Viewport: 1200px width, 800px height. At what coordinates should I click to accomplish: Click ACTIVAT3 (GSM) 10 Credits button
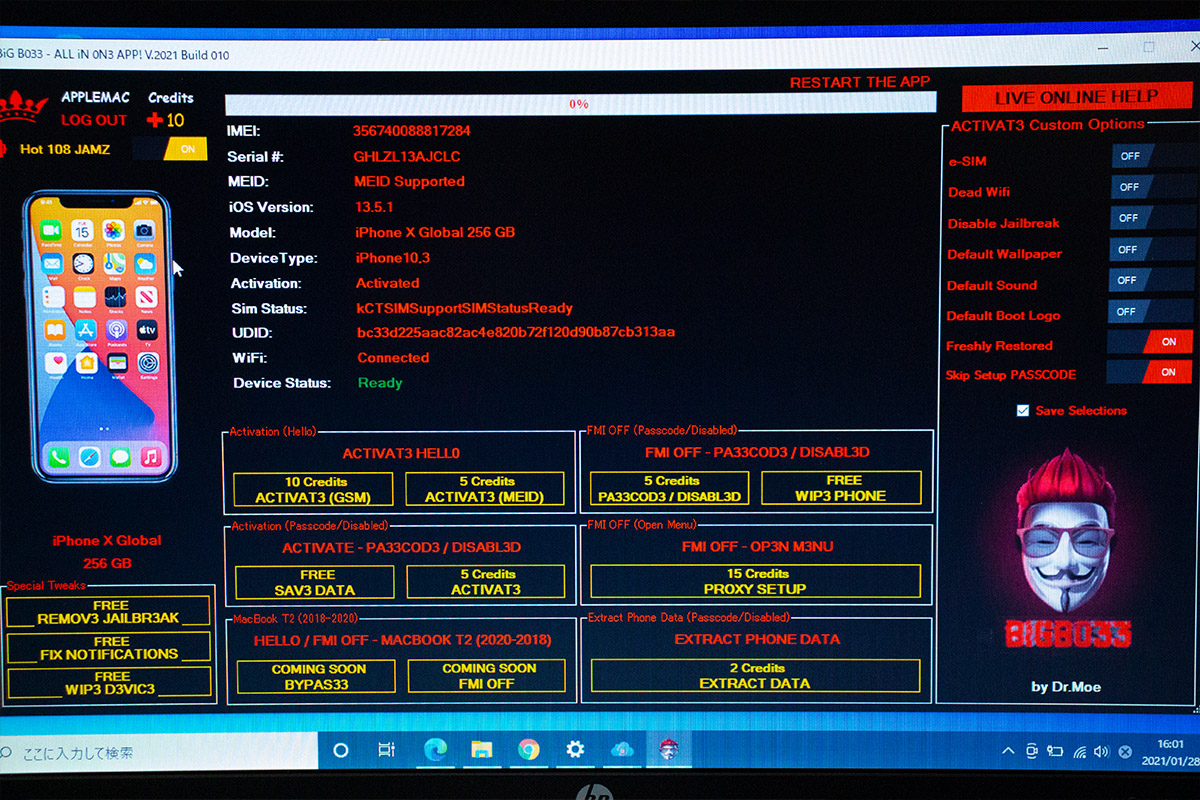pos(315,489)
